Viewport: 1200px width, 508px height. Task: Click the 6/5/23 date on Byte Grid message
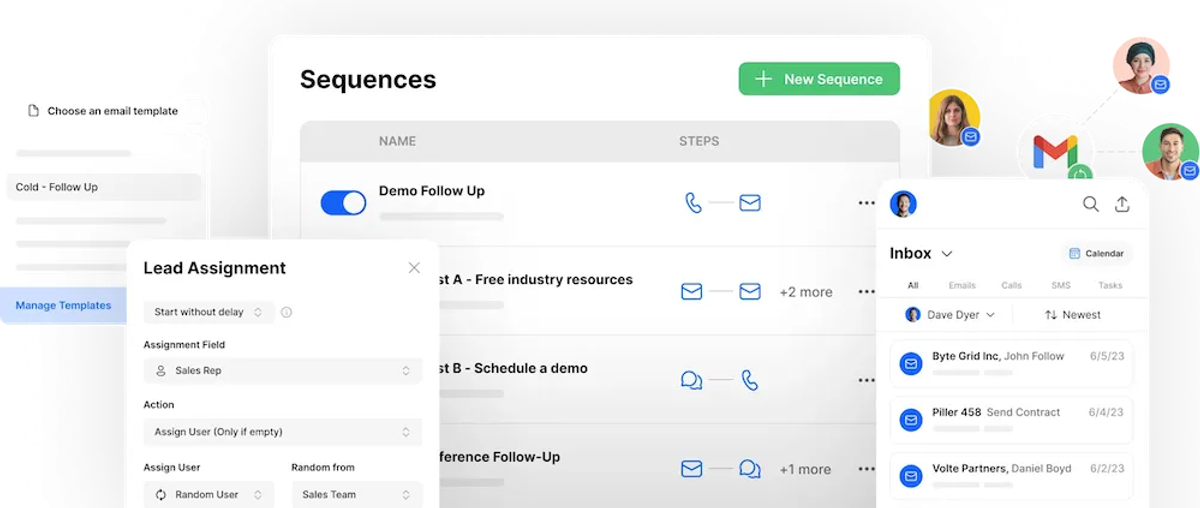(x=1106, y=356)
